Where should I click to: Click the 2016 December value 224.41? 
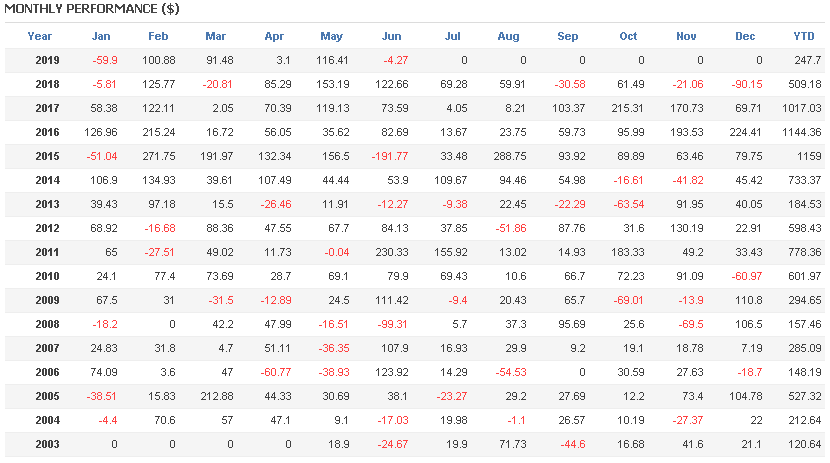pyautogui.click(x=745, y=132)
